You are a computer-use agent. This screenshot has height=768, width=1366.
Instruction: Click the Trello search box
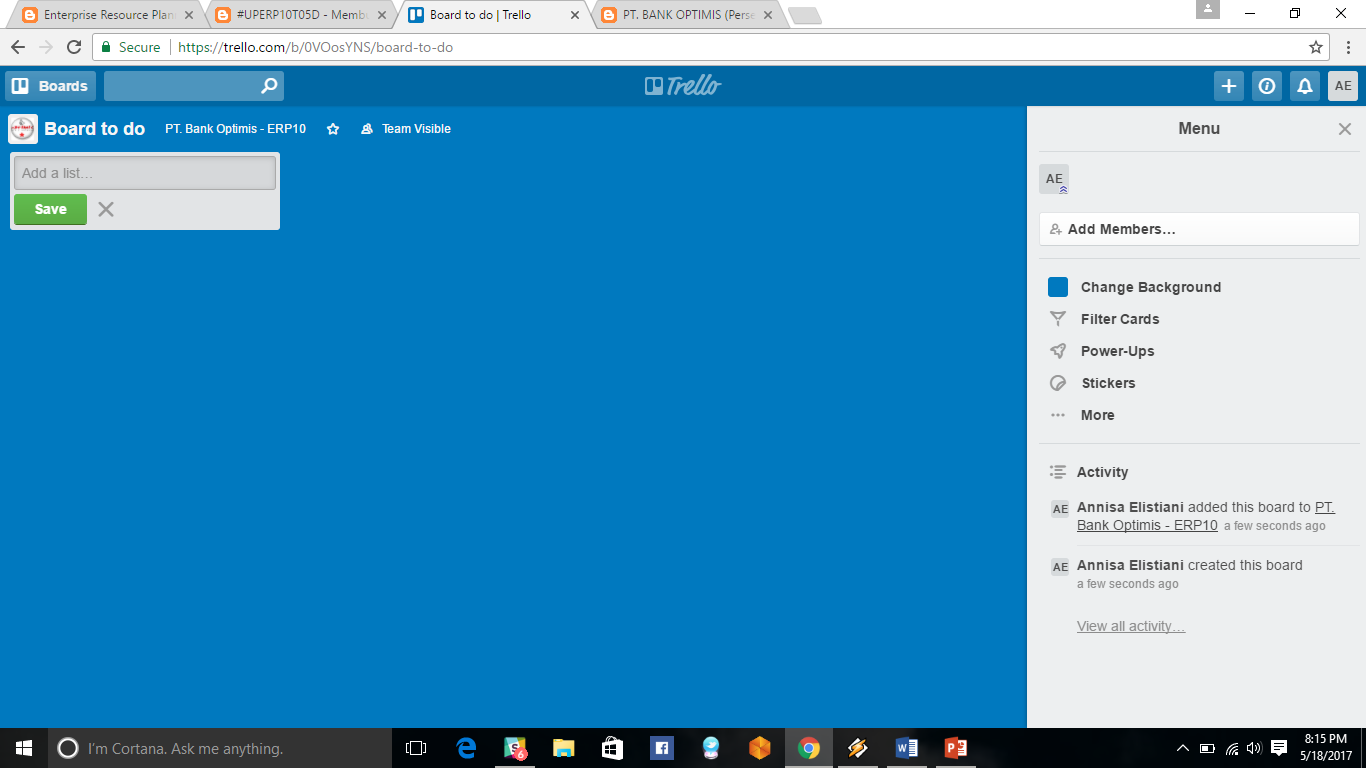[x=194, y=86]
